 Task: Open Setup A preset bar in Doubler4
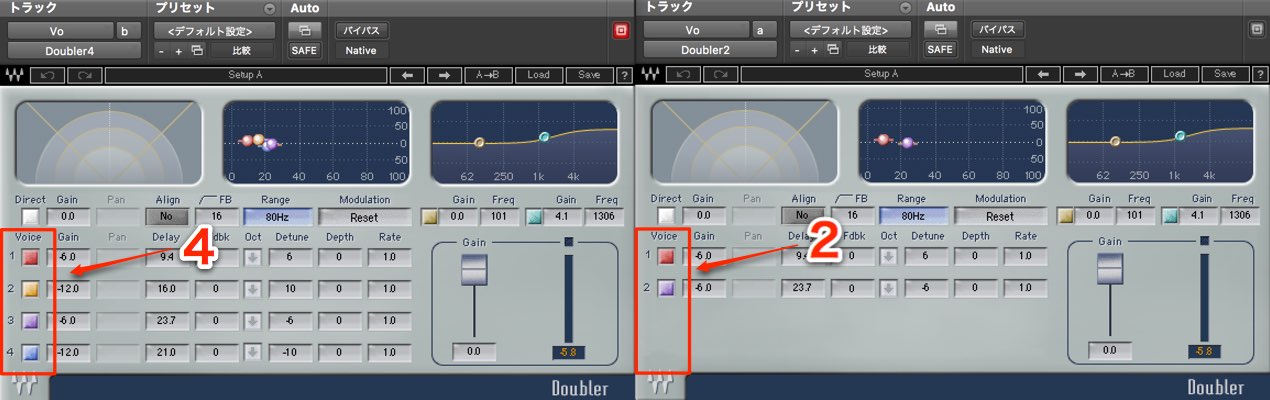click(x=245, y=75)
